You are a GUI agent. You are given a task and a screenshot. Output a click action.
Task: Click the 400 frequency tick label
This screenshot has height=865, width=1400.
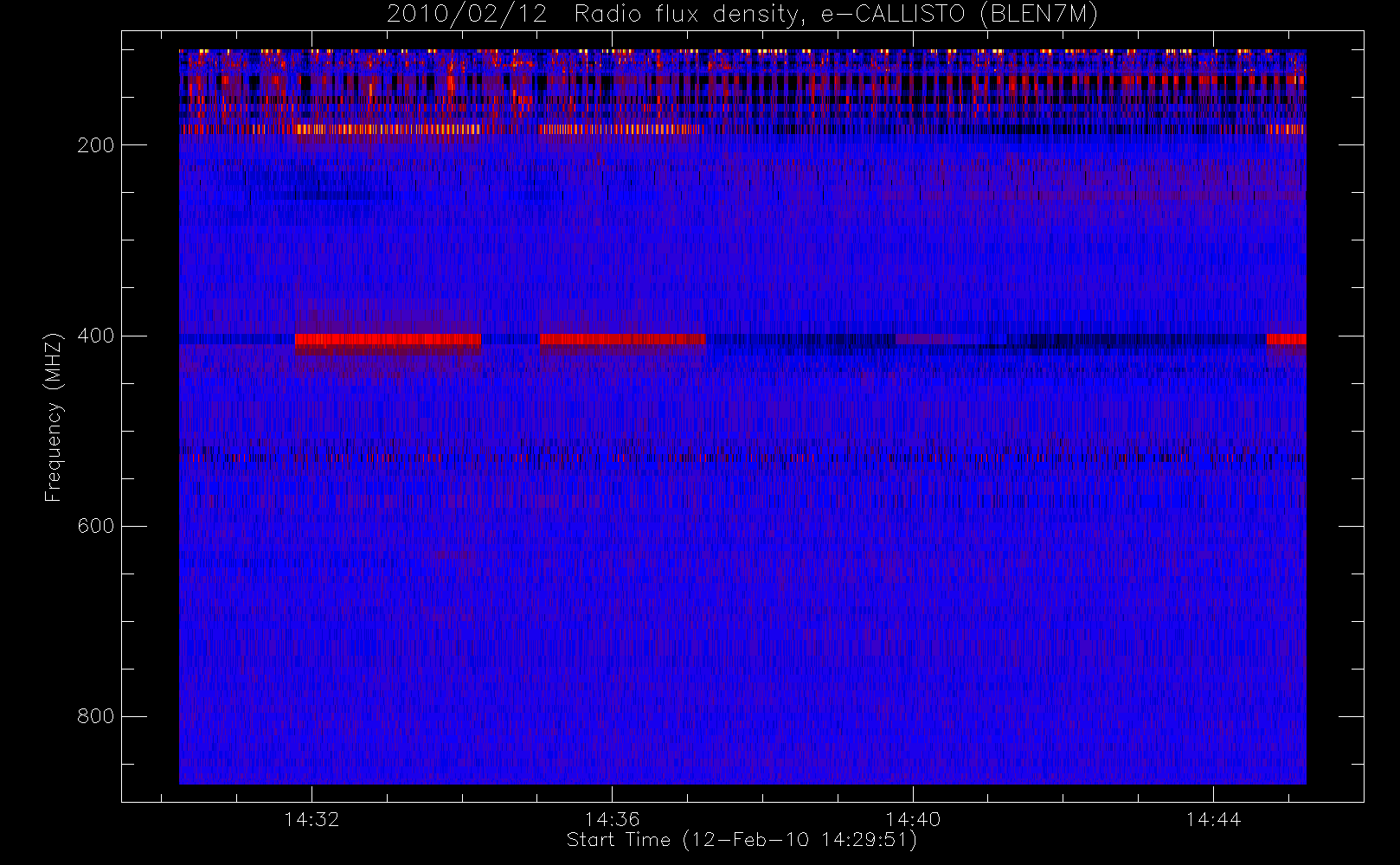point(95,336)
